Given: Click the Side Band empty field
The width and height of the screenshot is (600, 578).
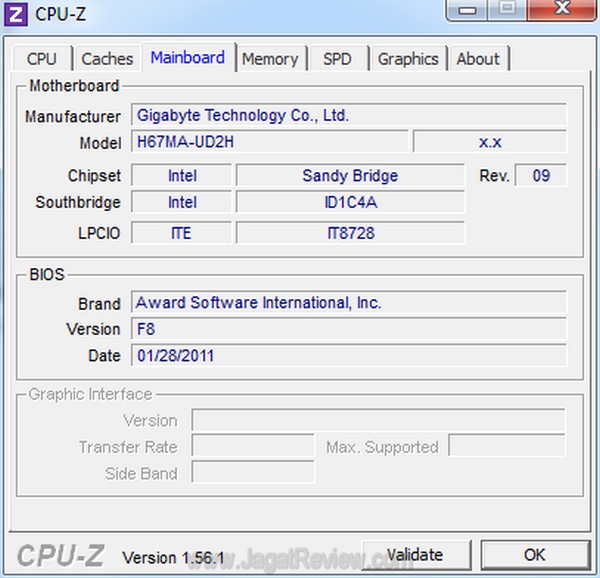Looking at the screenshot, I should [x=253, y=473].
